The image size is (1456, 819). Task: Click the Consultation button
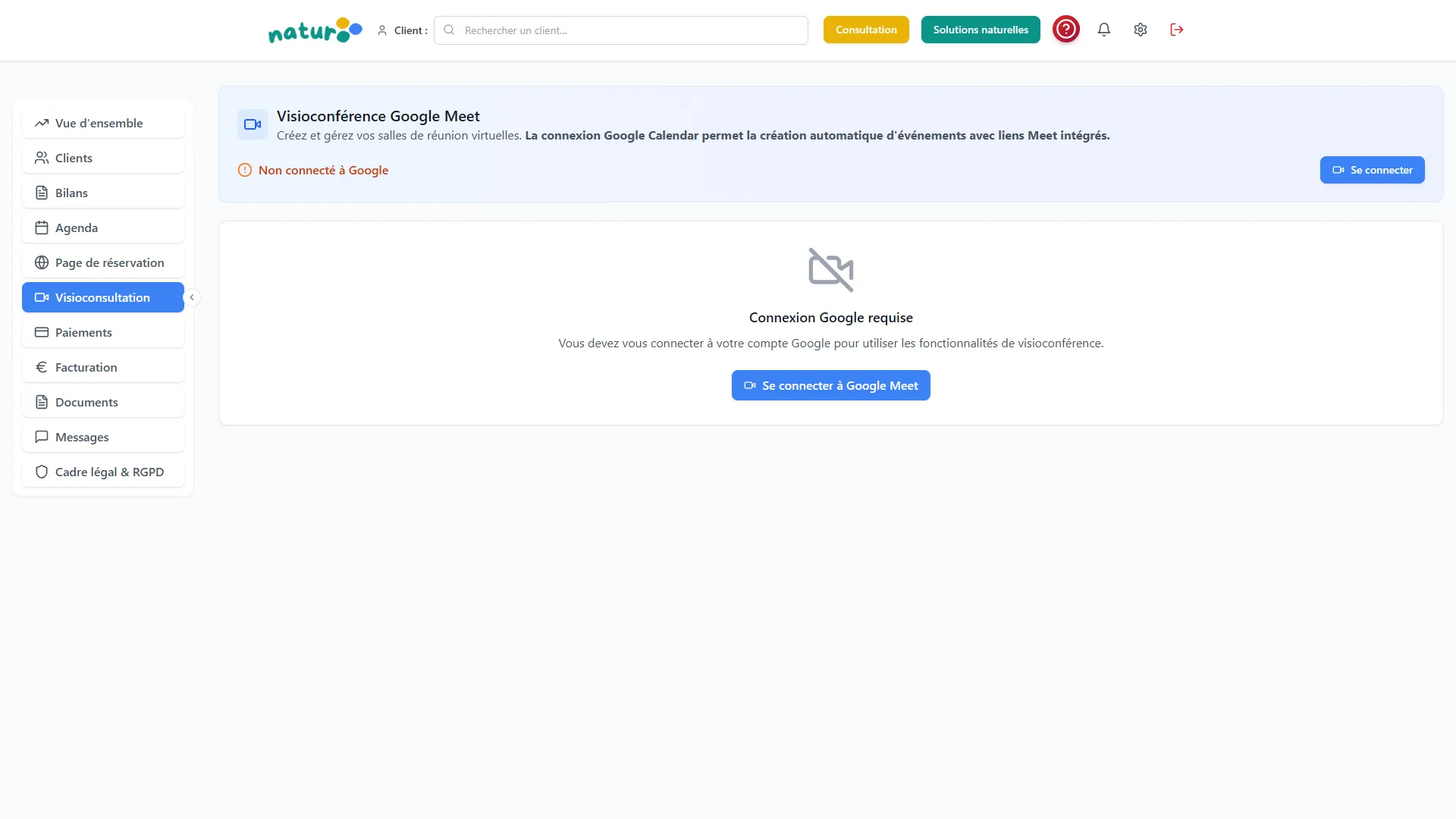point(866,30)
